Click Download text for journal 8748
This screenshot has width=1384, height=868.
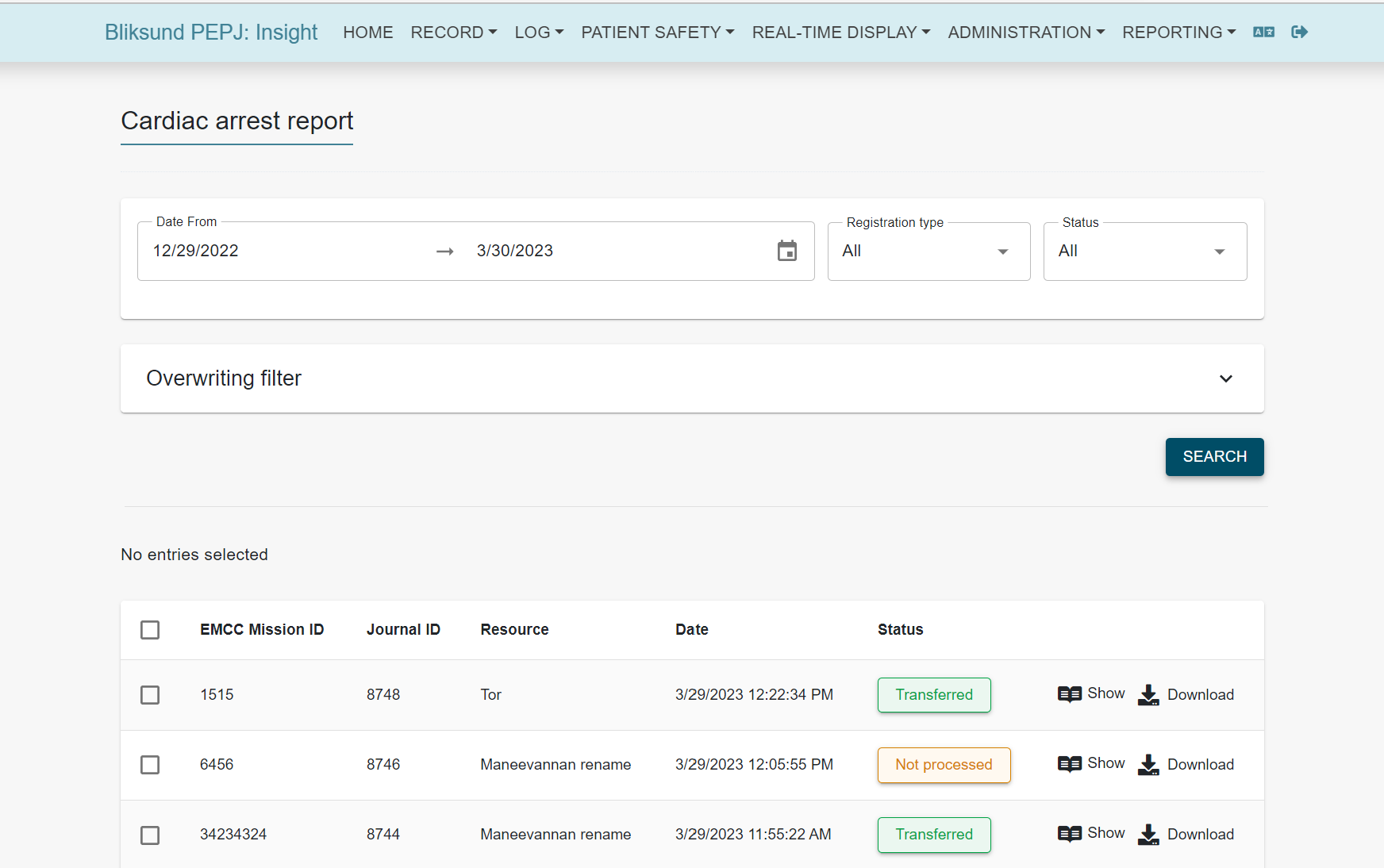[1201, 695]
